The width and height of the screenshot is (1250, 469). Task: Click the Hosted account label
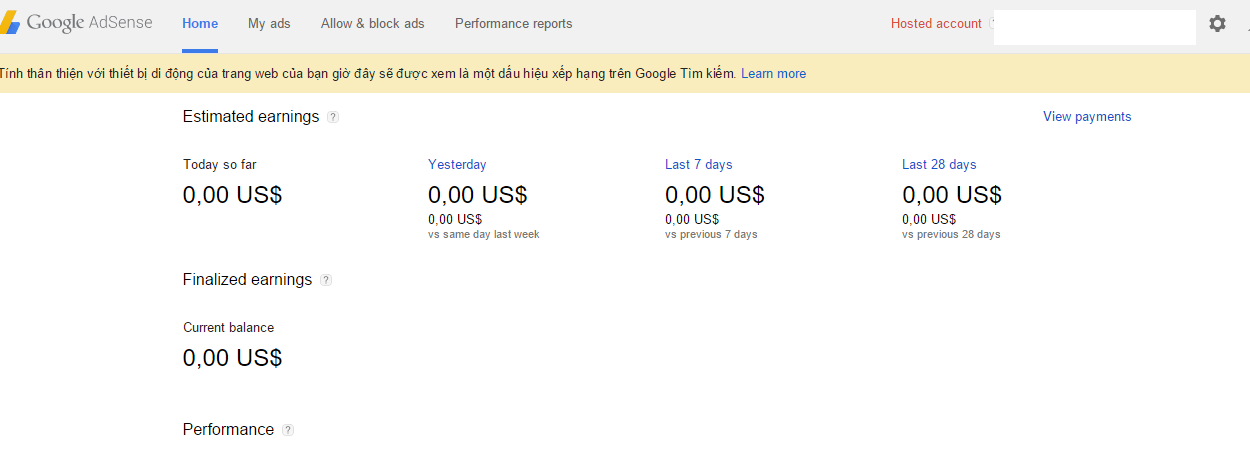click(936, 24)
